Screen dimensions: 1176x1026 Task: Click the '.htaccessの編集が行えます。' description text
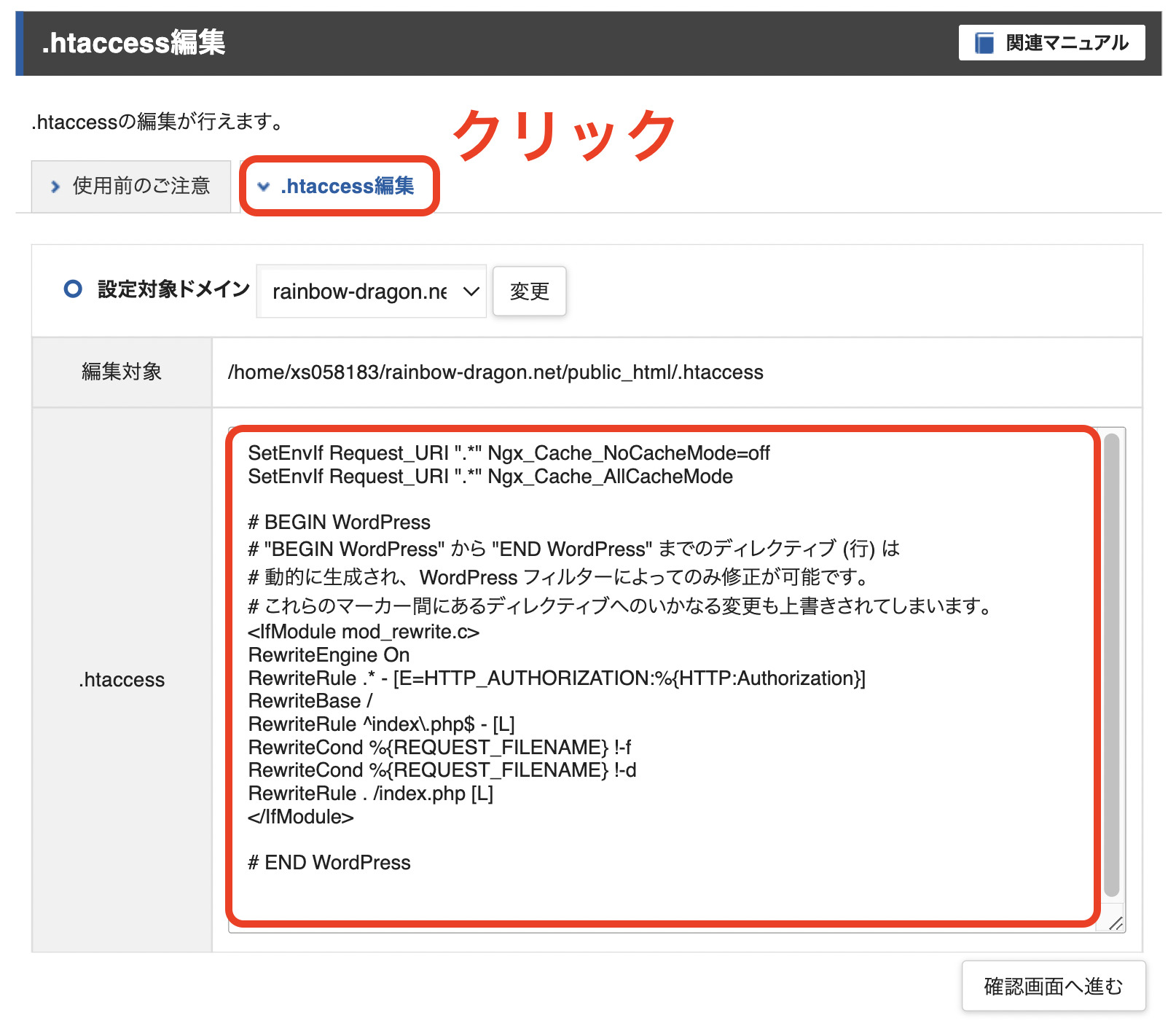158,121
